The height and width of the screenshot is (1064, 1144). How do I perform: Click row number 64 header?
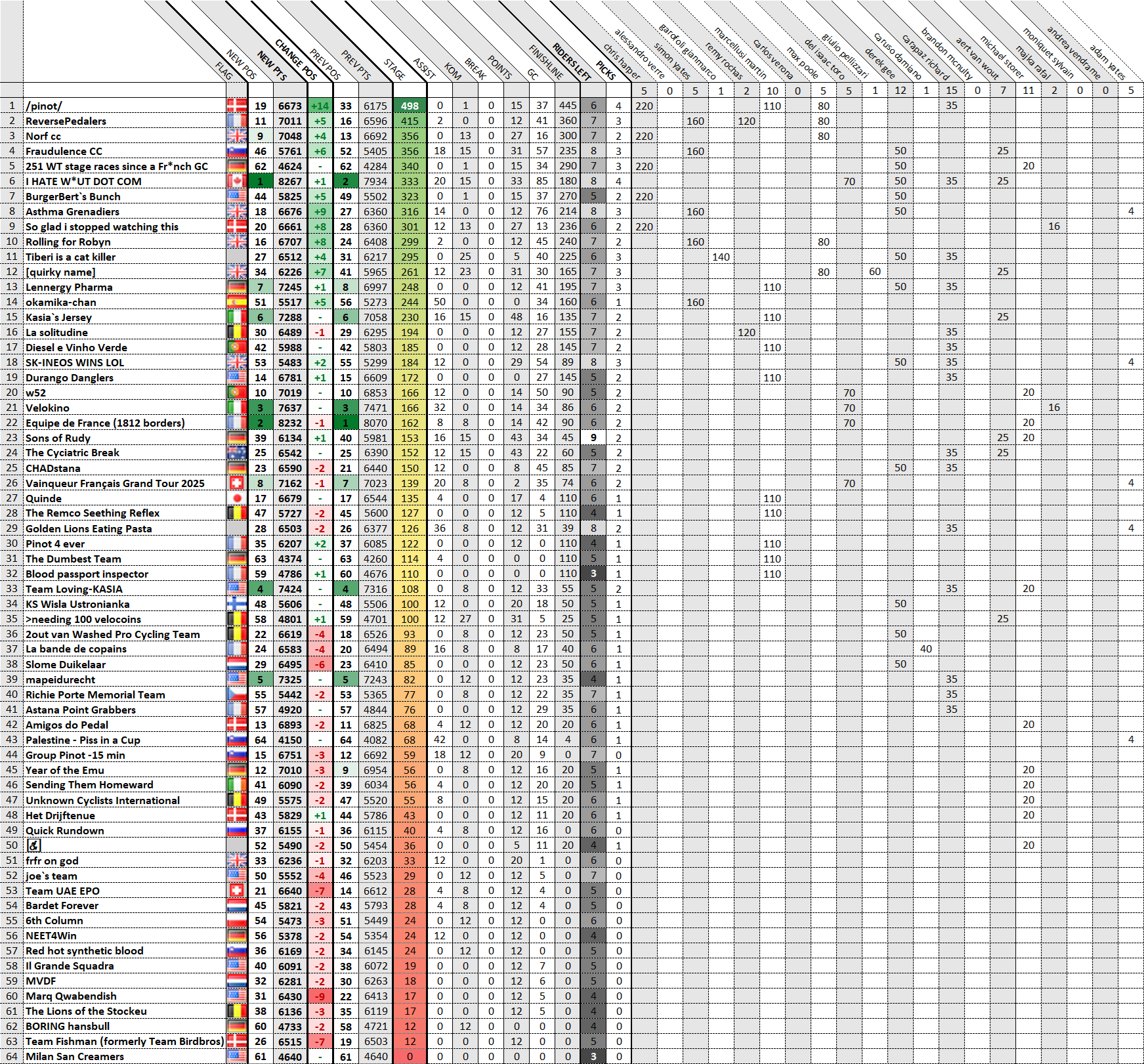12,1057
